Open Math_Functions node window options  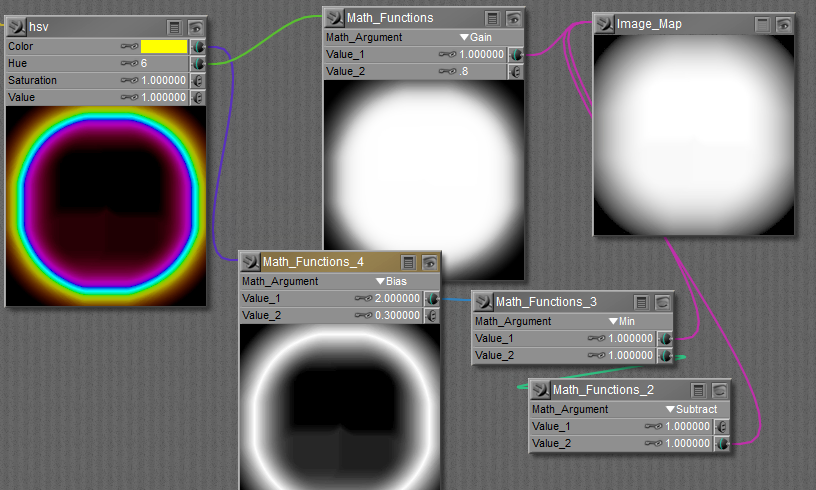[x=492, y=19]
